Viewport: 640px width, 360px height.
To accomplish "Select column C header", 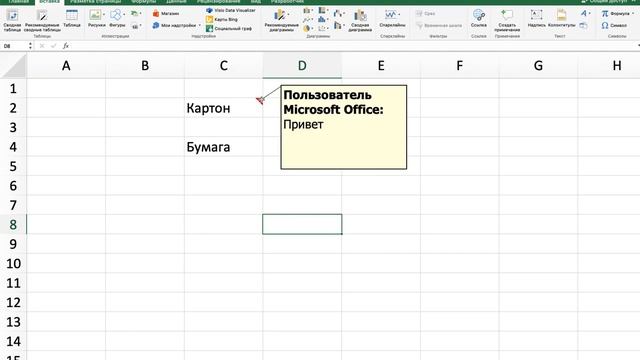I will coord(223,66).
